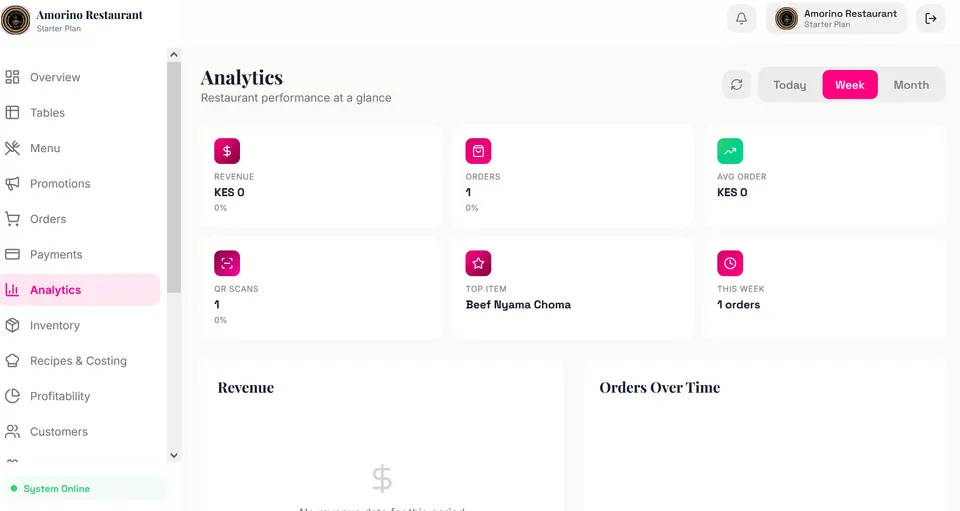Open notifications bell icon
The width and height of the screenshot is (960, 511).
(x=741, y=18)
